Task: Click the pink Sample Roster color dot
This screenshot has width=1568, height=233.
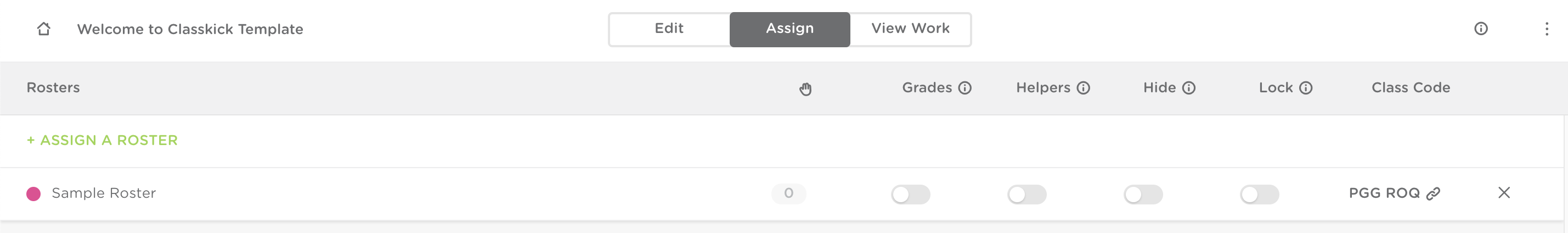Action: (x=33, y=194)
